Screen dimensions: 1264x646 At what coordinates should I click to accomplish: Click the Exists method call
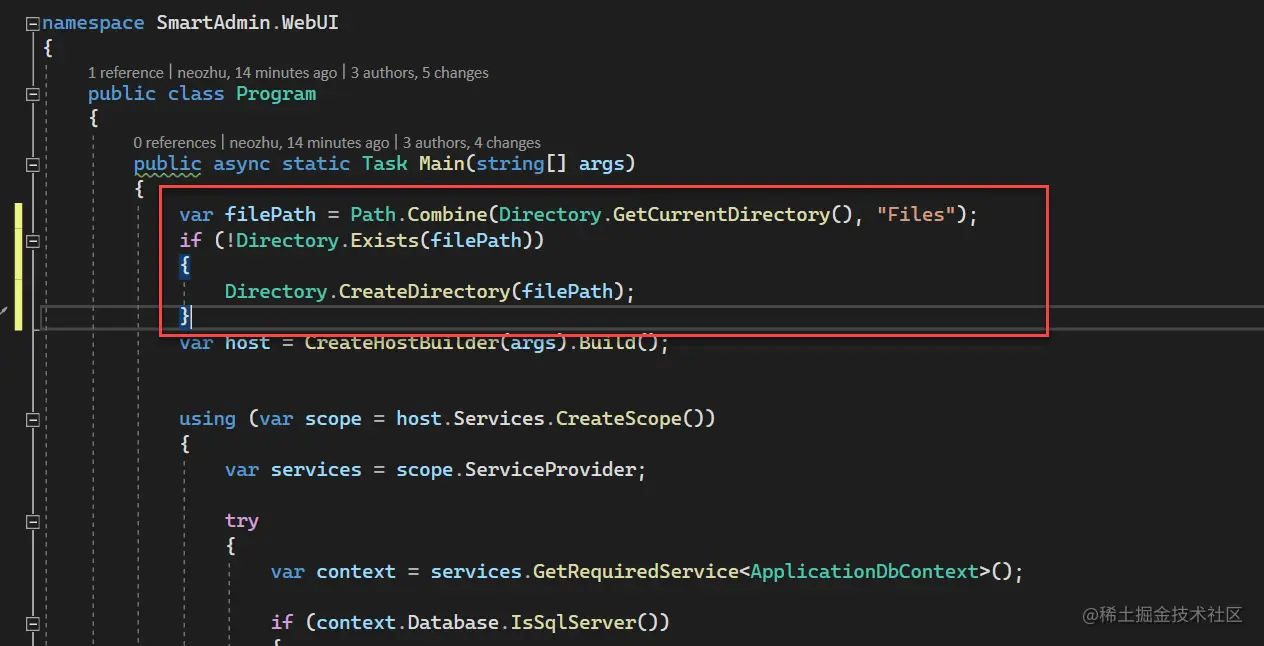384,240
